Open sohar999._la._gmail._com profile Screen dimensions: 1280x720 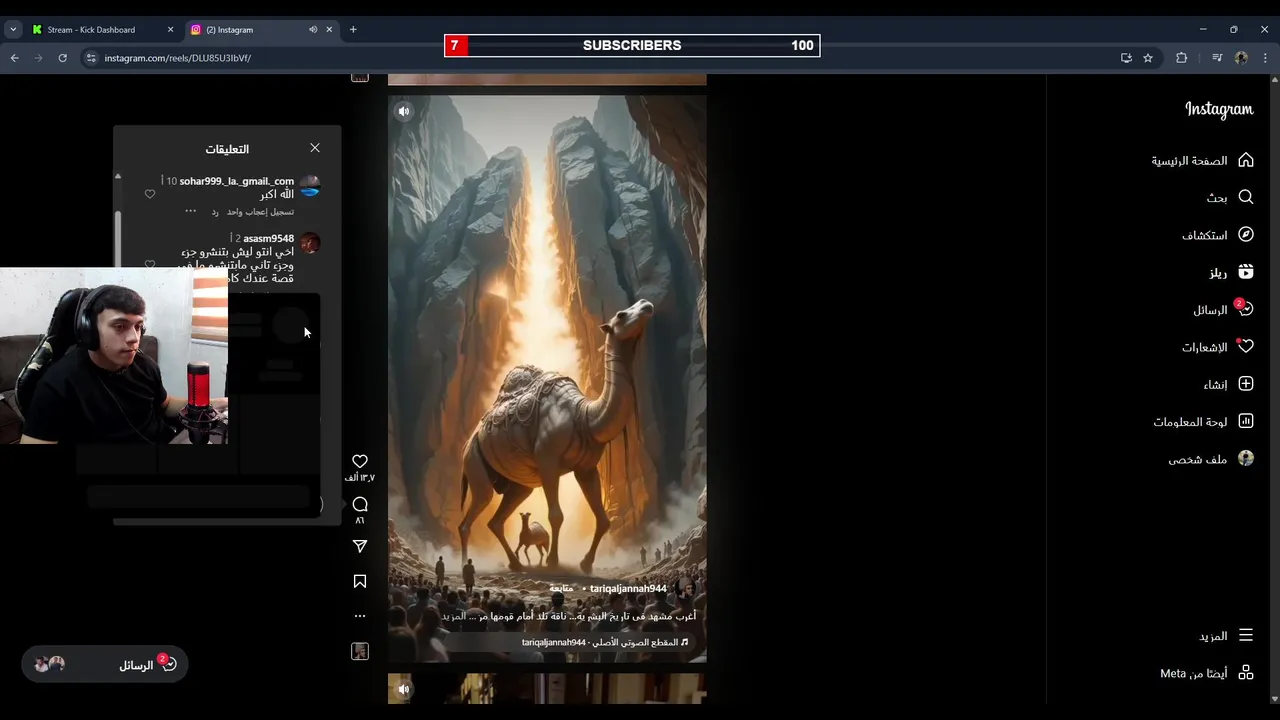236,181
